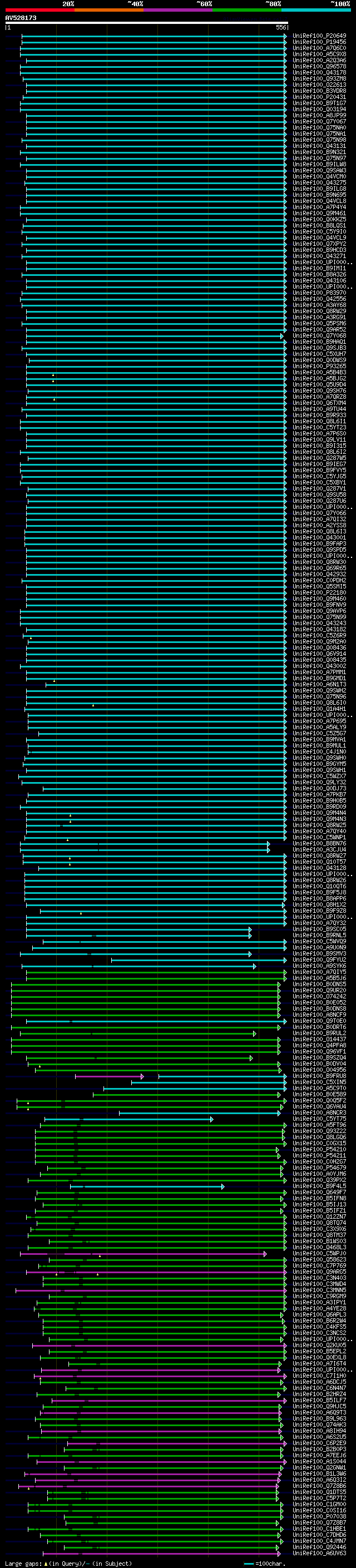The height and width of the screenshot is (1568, 356).
Task: Select the UniRef100_A5B5J6 label
Action: coord(319,977)
